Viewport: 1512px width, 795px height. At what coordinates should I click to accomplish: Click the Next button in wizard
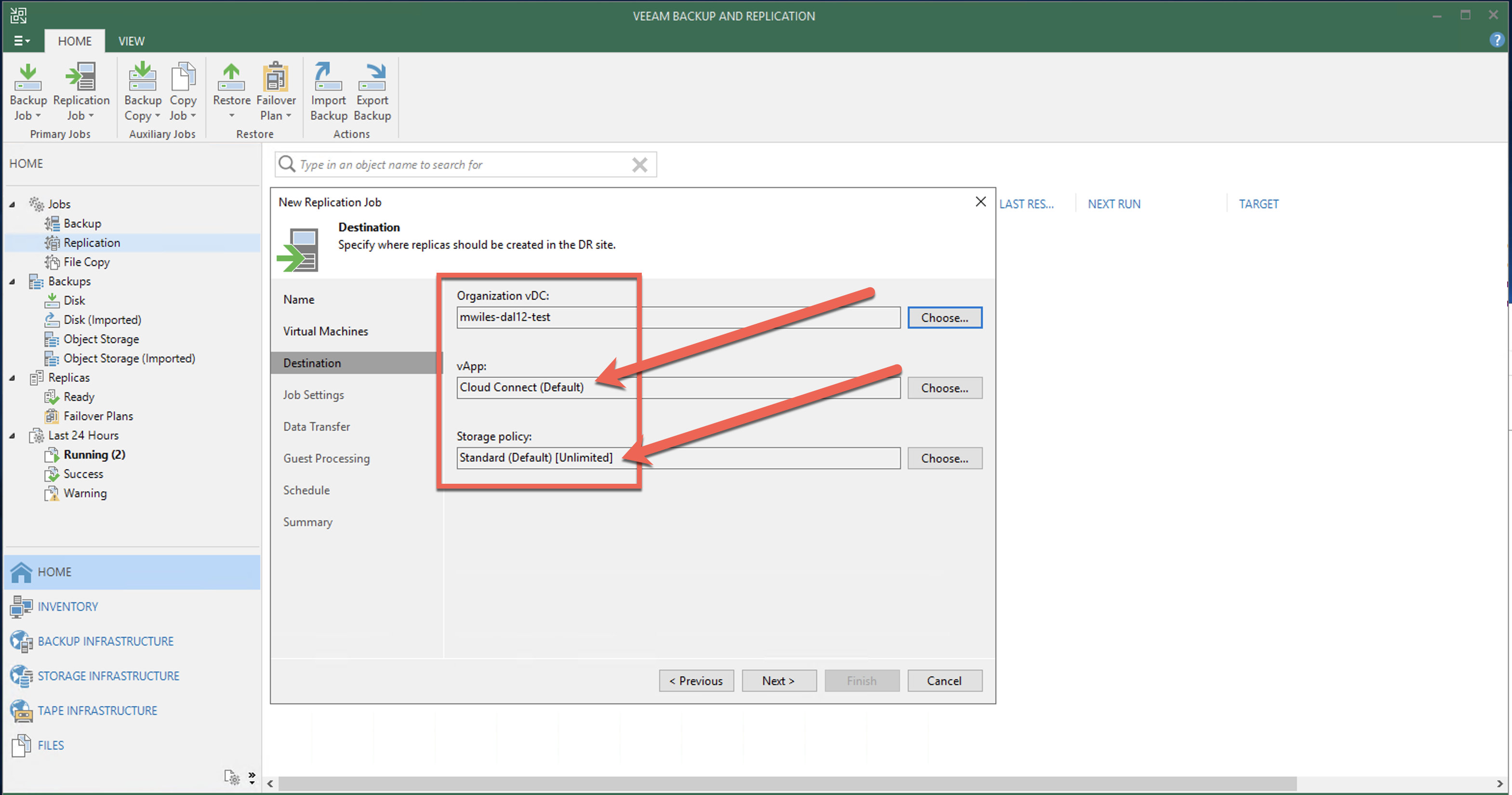coord(778,680)
